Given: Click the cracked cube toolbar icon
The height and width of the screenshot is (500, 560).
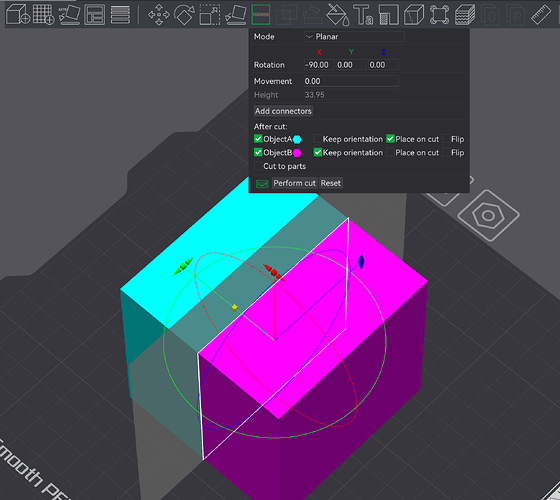Looking at the screenshot, I should [414, 15].
